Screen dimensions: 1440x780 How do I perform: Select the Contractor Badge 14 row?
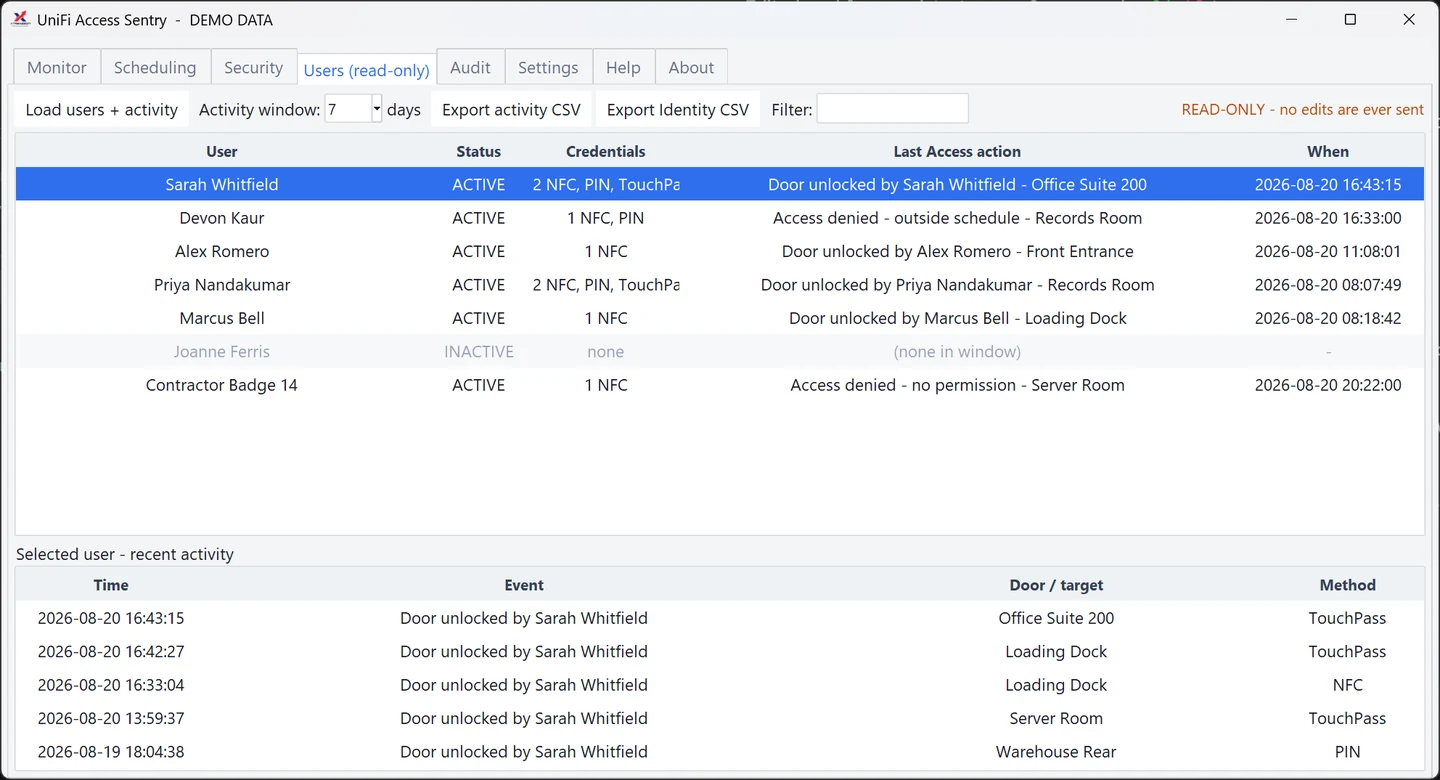click(x=720, y=385)
